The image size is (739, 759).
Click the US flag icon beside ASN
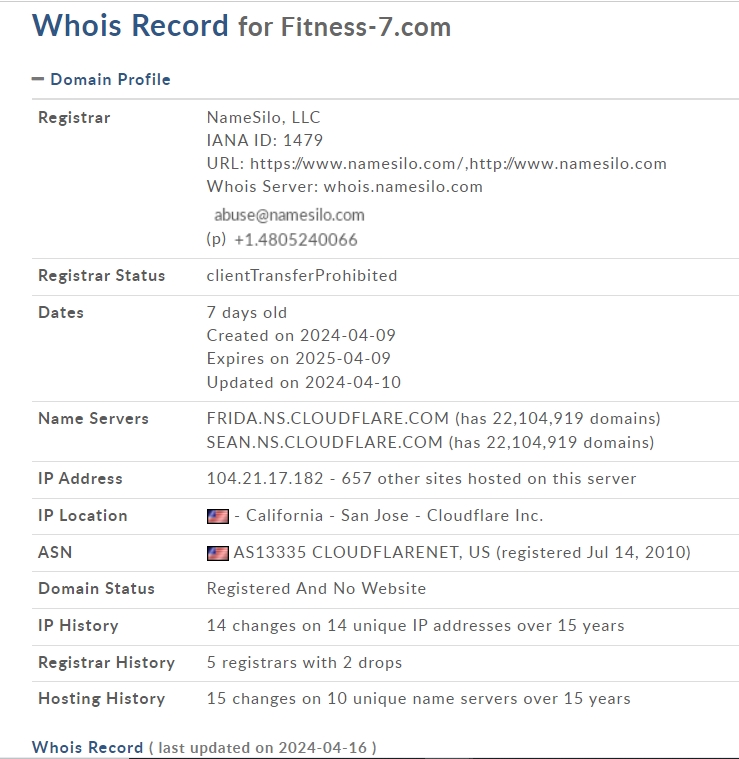[x=218, y=553]
